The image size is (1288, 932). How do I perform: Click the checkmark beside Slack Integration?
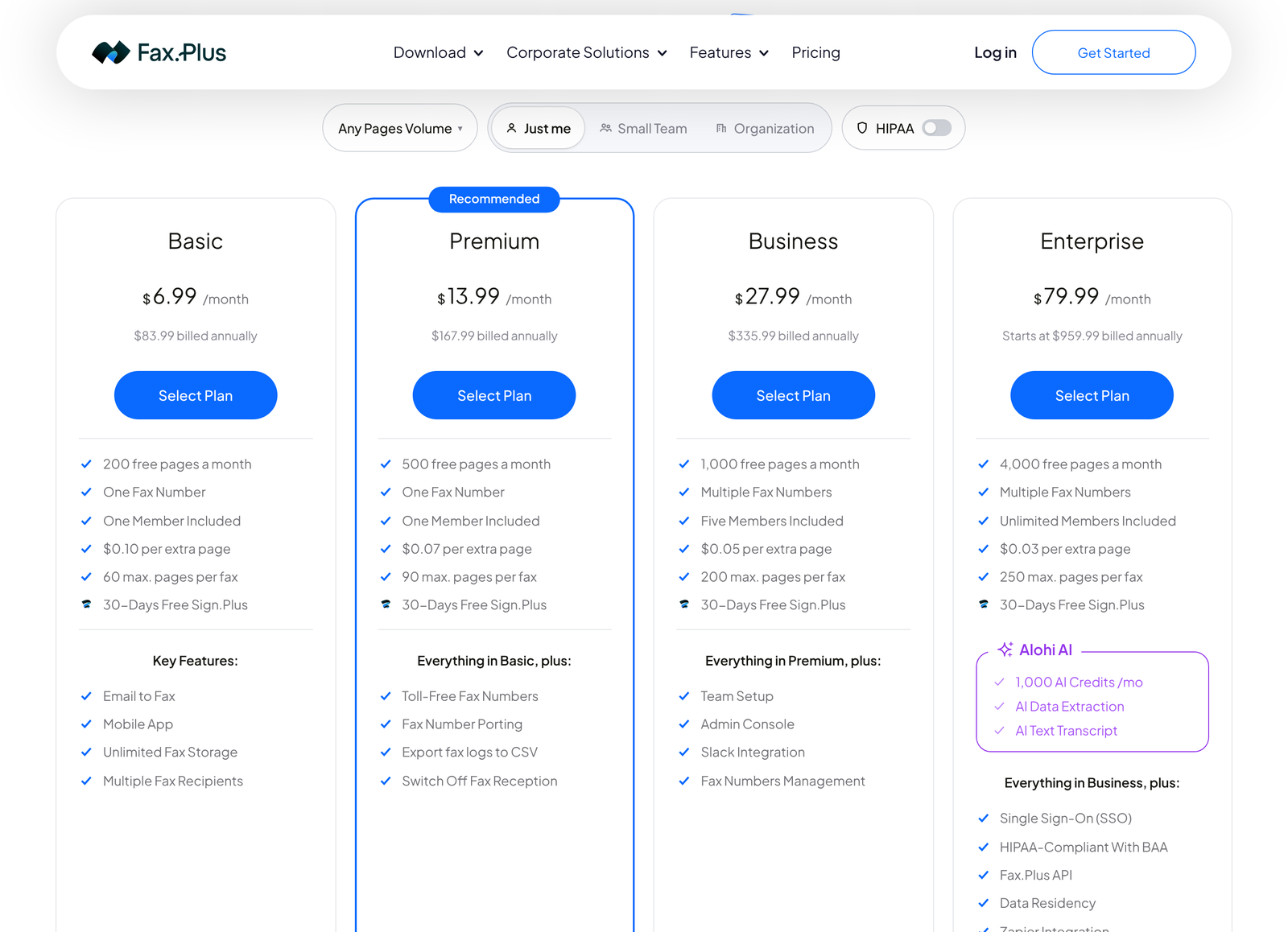pos(684,753)
